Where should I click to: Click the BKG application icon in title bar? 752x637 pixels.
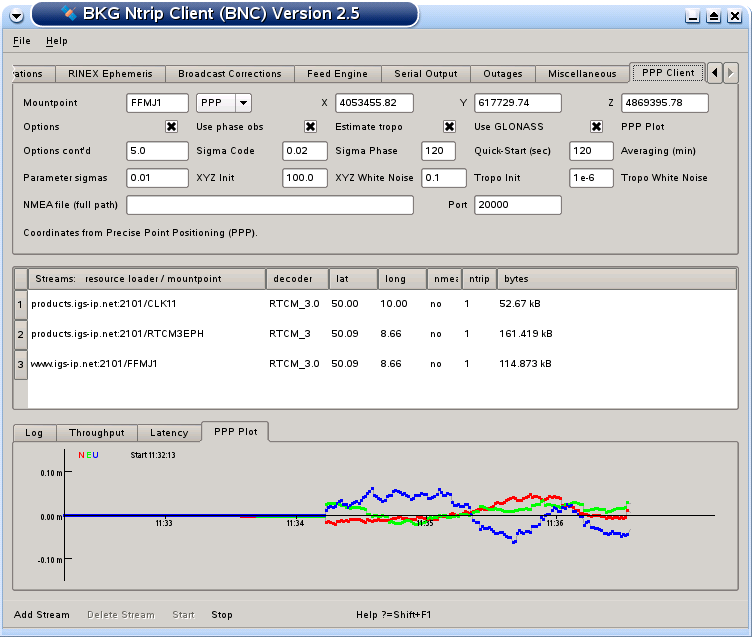(68, 14)
